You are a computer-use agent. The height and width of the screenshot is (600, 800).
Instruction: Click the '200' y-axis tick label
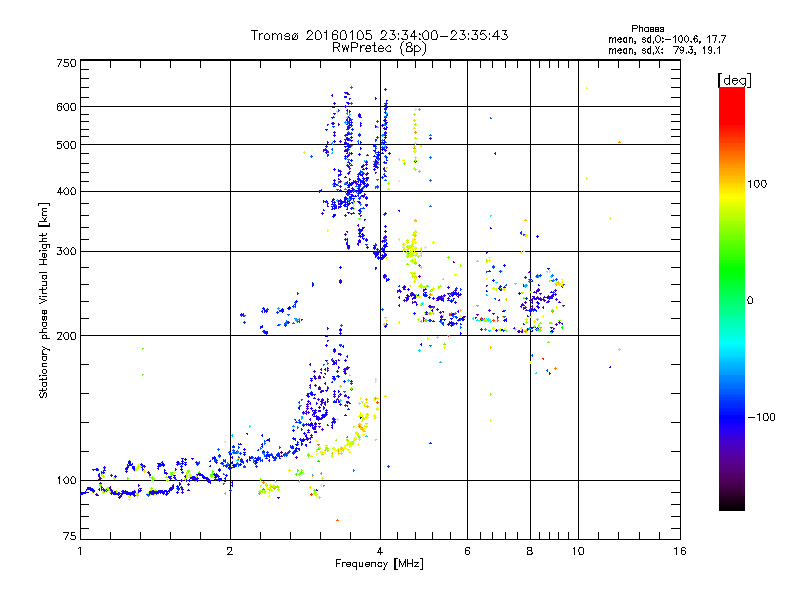(x=66, y=336)
